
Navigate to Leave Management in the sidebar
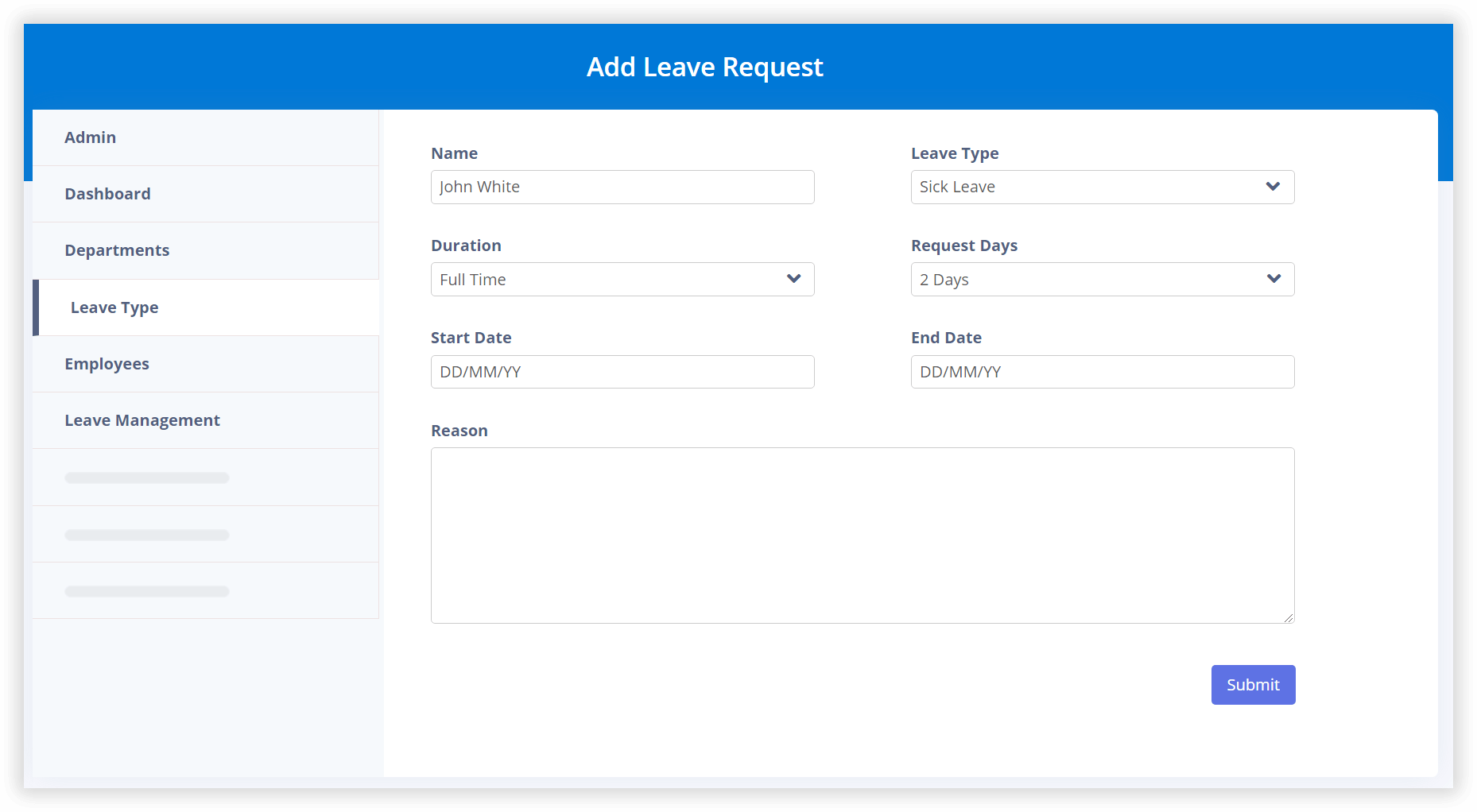tap(206, 420)
